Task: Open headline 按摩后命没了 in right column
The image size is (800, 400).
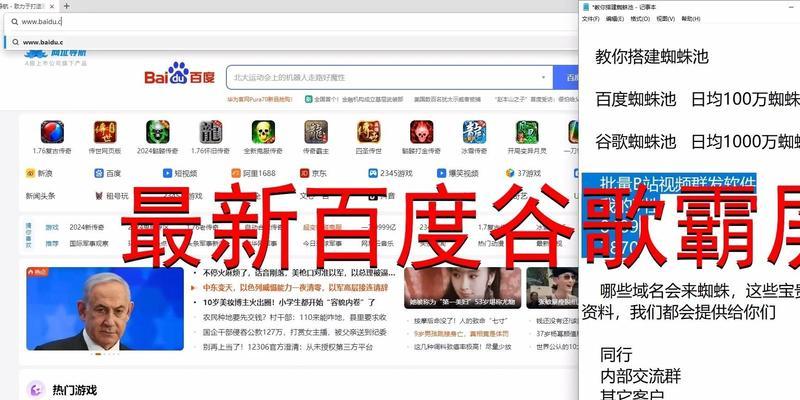Action: point(461,321)
